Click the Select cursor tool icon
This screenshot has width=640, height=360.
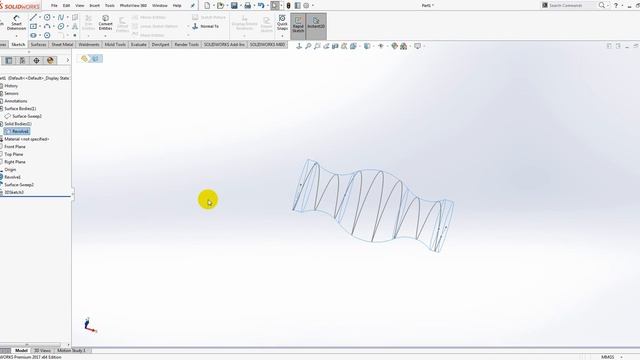[x=275, y=5]
